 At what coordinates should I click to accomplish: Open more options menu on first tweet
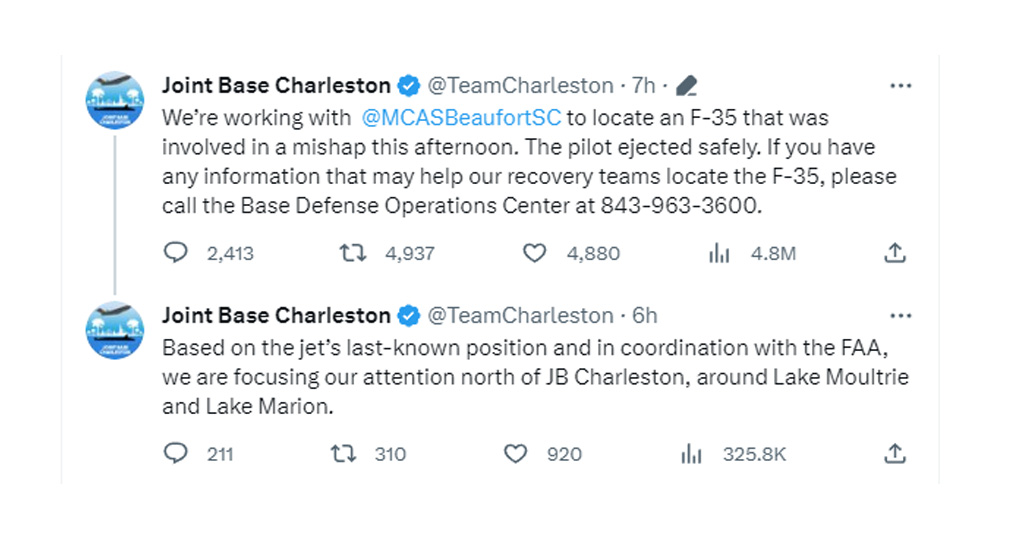pos(901,86)
